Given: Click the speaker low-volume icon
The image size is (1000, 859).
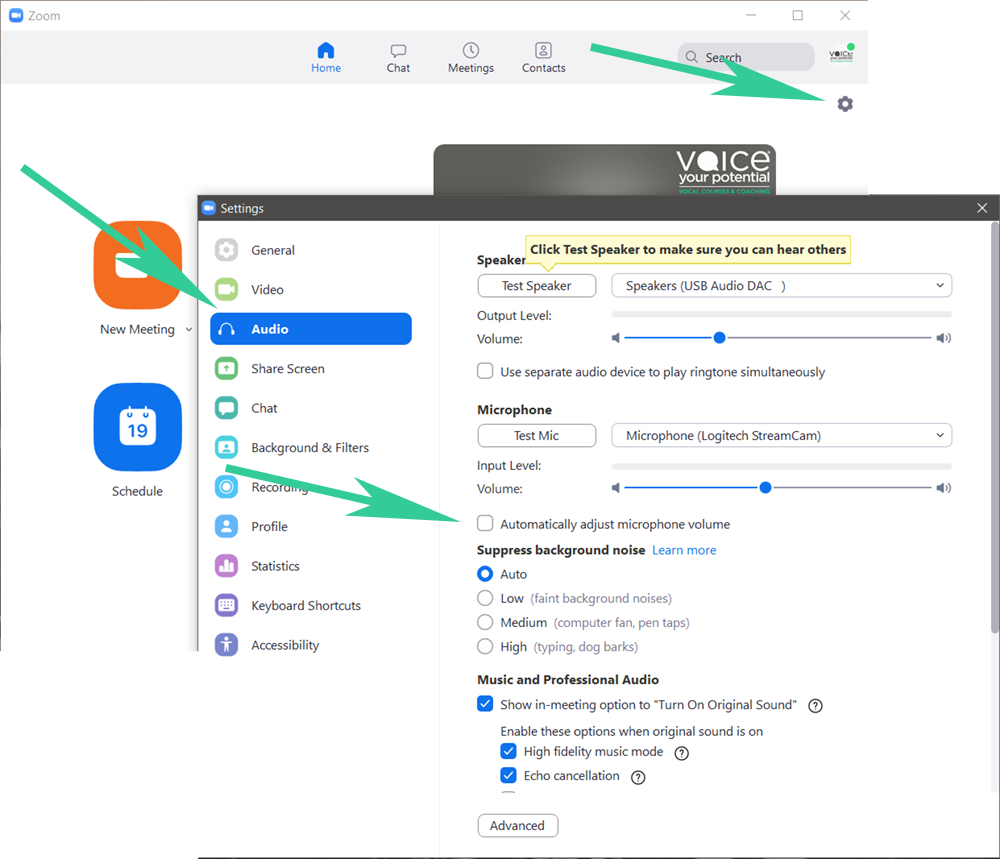Looking at the screenshot, I should [615, 338].
